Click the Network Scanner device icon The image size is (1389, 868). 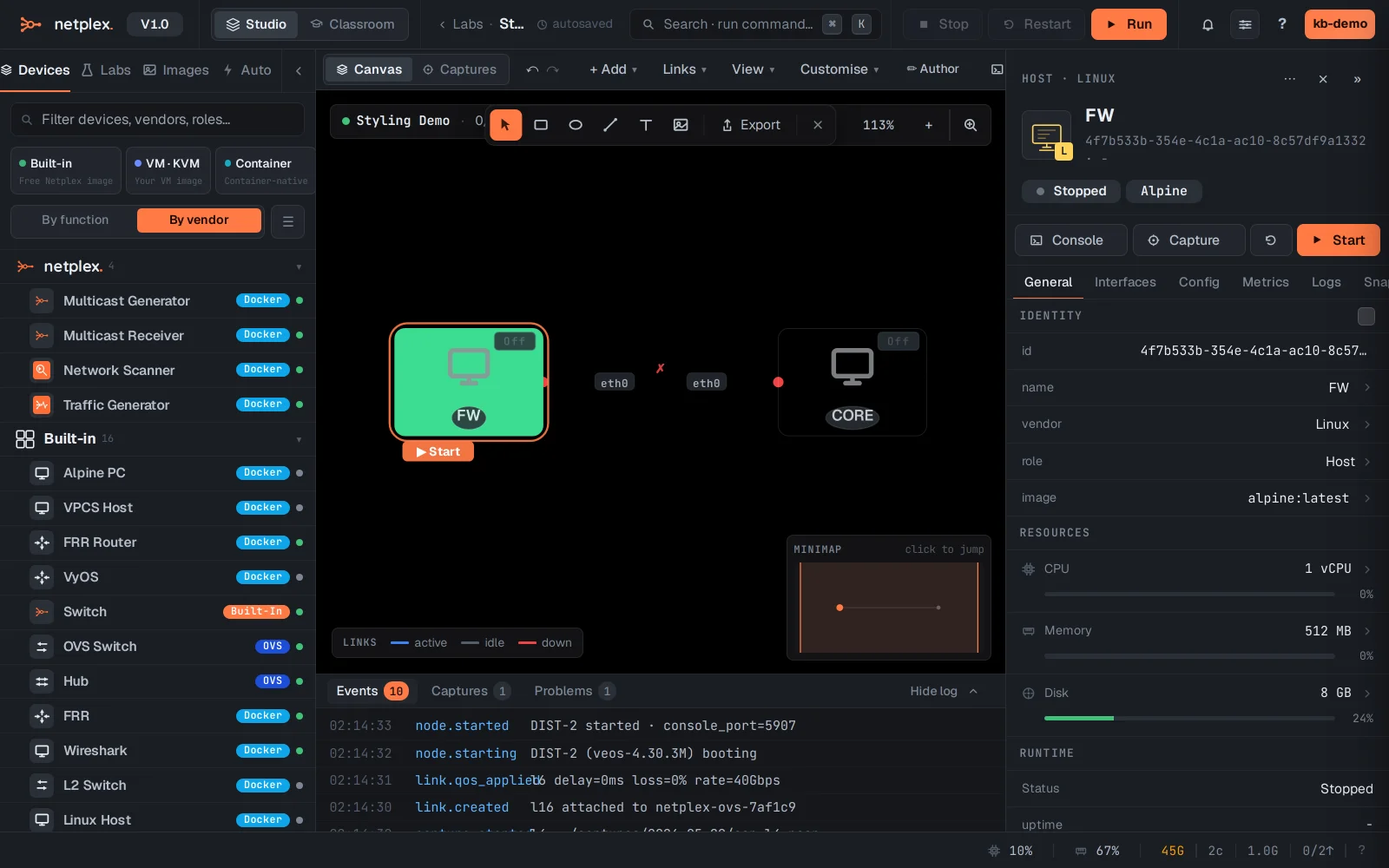[41, 371]
